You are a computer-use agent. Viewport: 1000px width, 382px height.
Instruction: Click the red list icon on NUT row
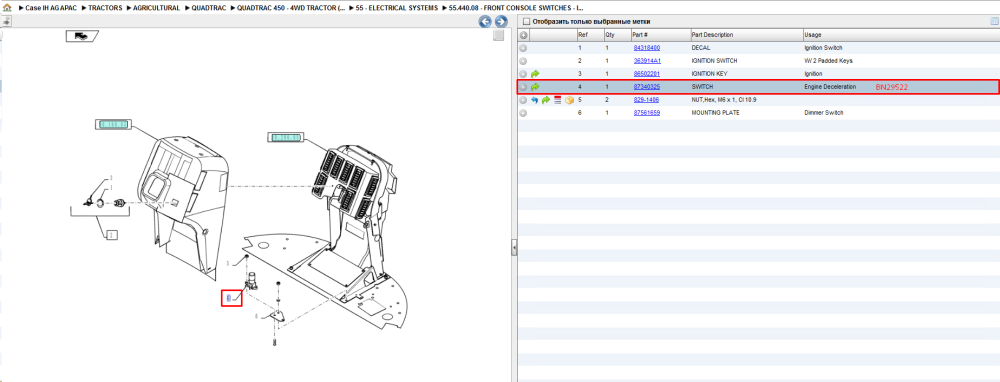[557, 100]
